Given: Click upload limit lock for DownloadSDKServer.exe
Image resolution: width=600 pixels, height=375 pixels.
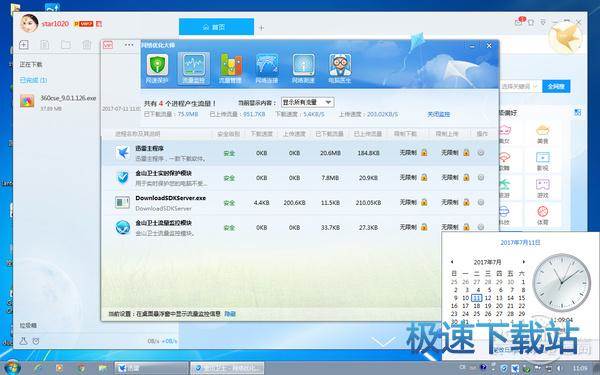Looking at the screenshot, I should (466, 202).
